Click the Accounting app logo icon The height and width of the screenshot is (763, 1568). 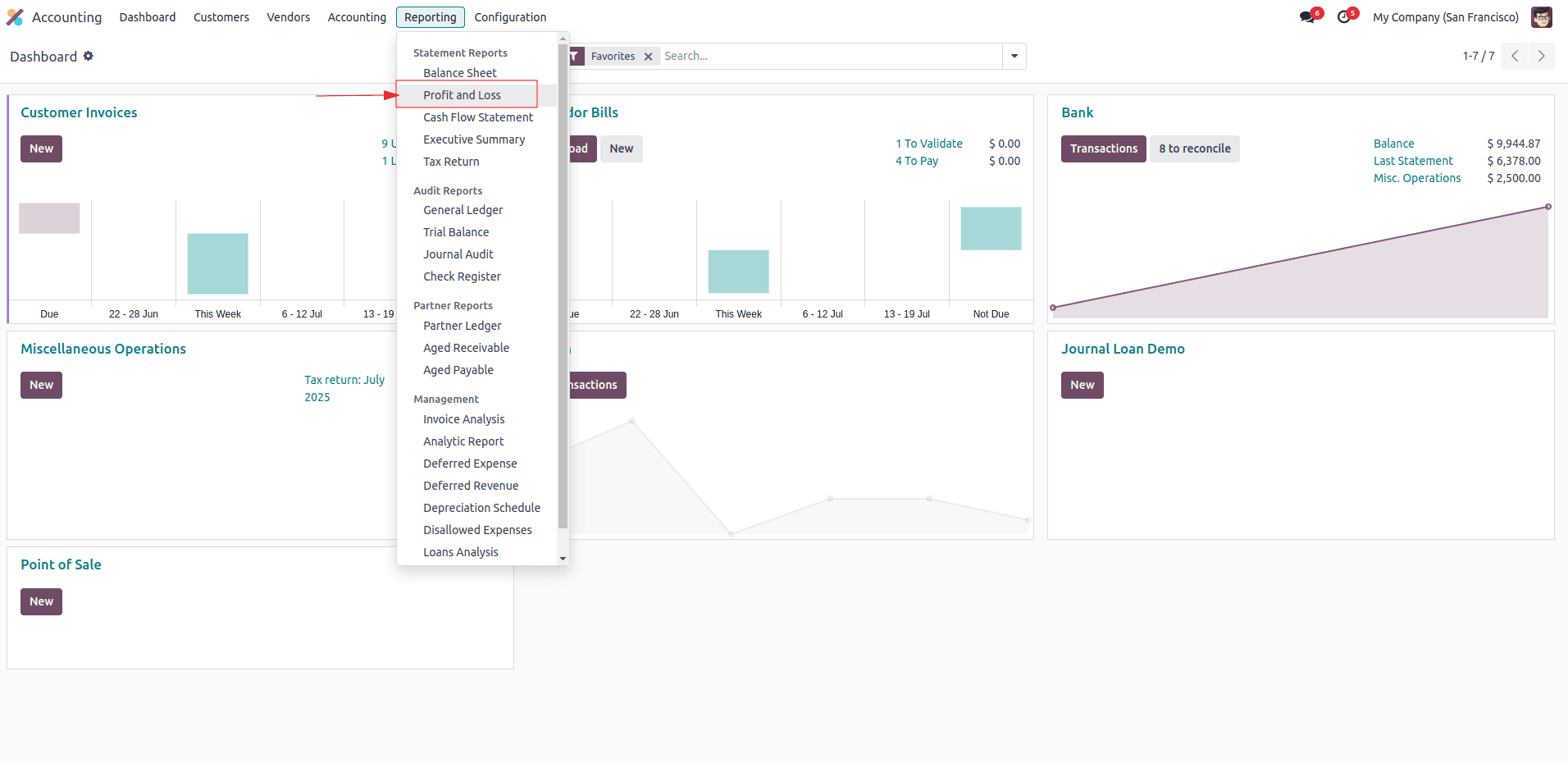pyautogui.click(x=15, y=17)
